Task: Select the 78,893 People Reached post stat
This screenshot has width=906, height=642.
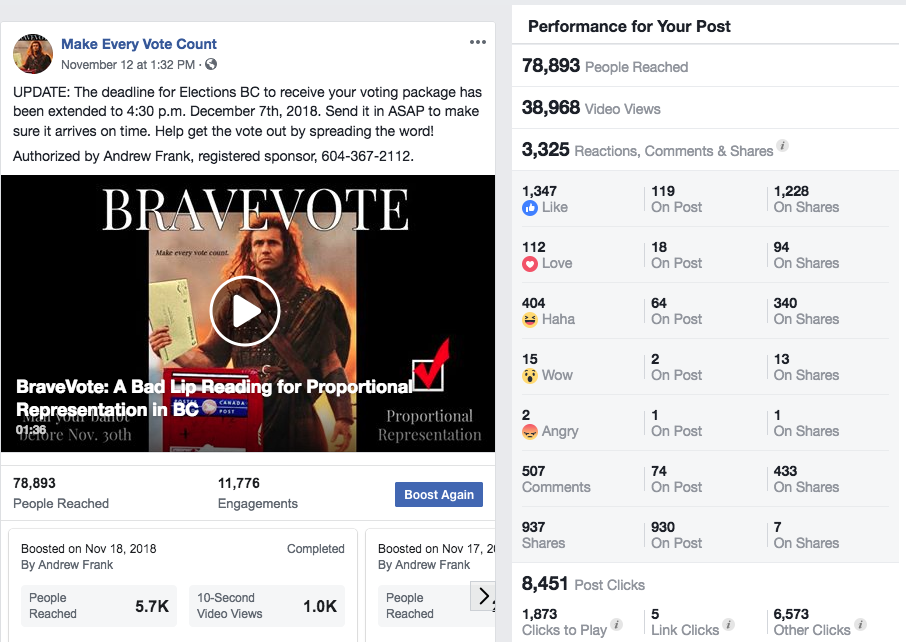Action: coord(61,493)
